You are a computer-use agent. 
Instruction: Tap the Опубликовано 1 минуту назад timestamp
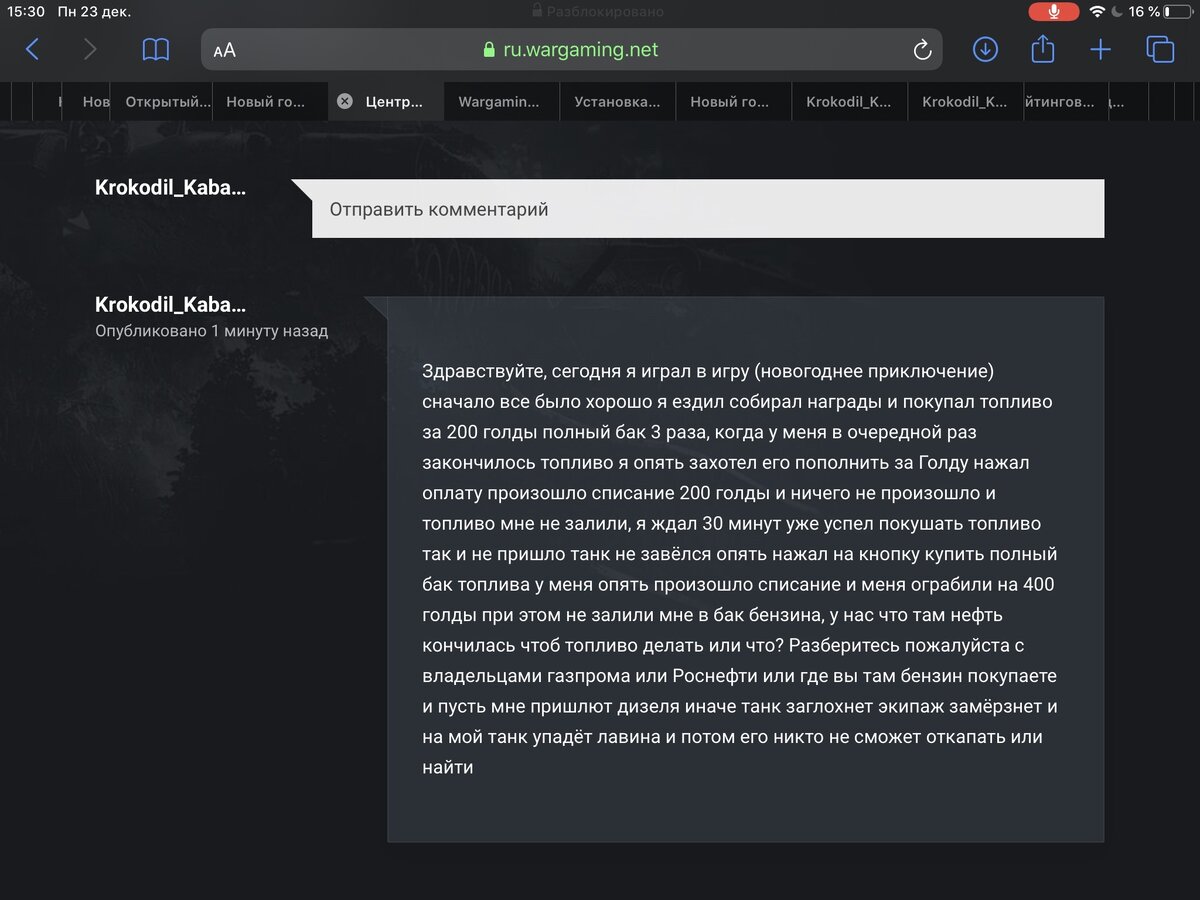211,331
